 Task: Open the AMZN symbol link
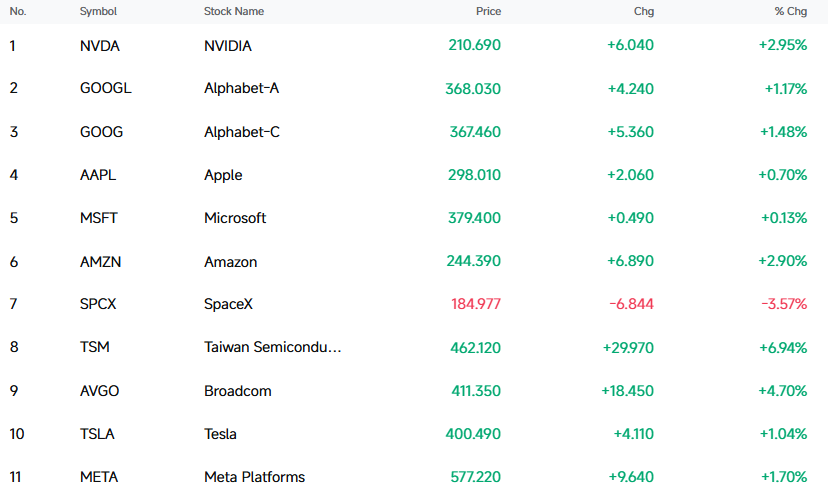100,261
